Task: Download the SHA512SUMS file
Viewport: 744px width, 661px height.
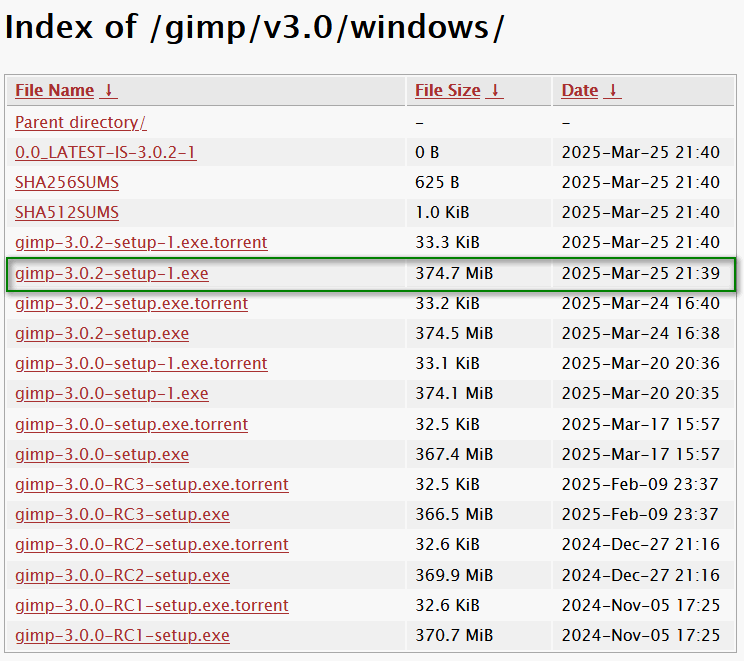Action: [x=67, y=213]
